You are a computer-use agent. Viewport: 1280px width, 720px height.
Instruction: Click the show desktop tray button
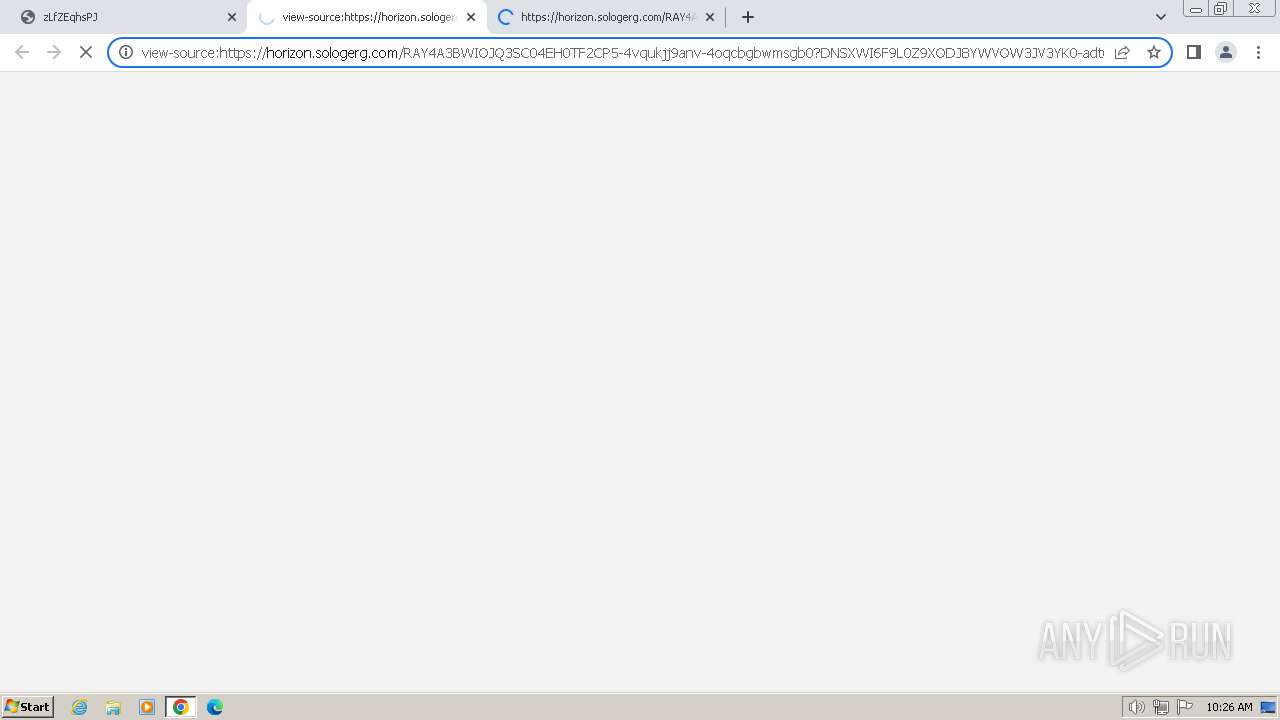click(1268, 707)
